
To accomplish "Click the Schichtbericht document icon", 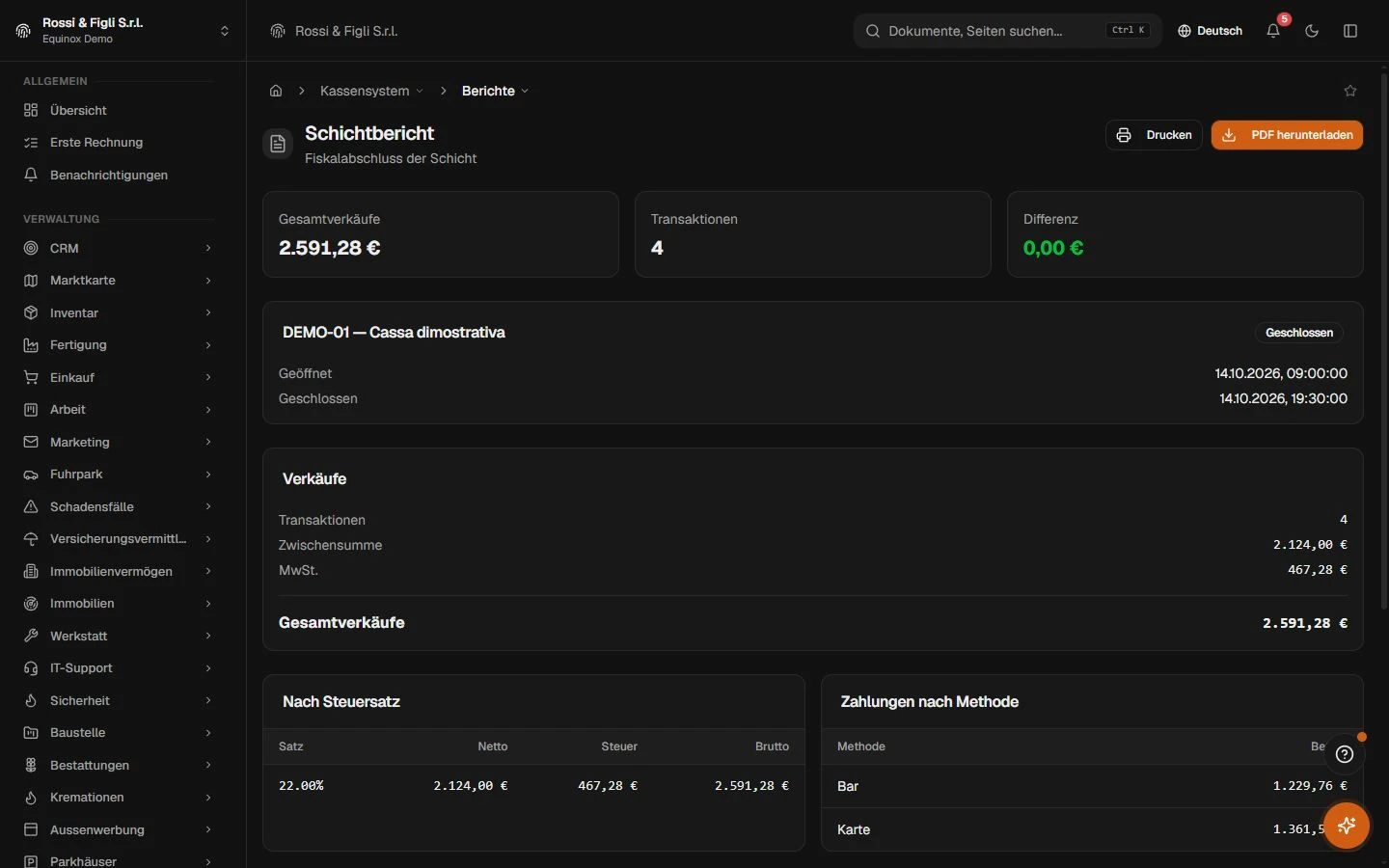I will click(x=278, y=144).
